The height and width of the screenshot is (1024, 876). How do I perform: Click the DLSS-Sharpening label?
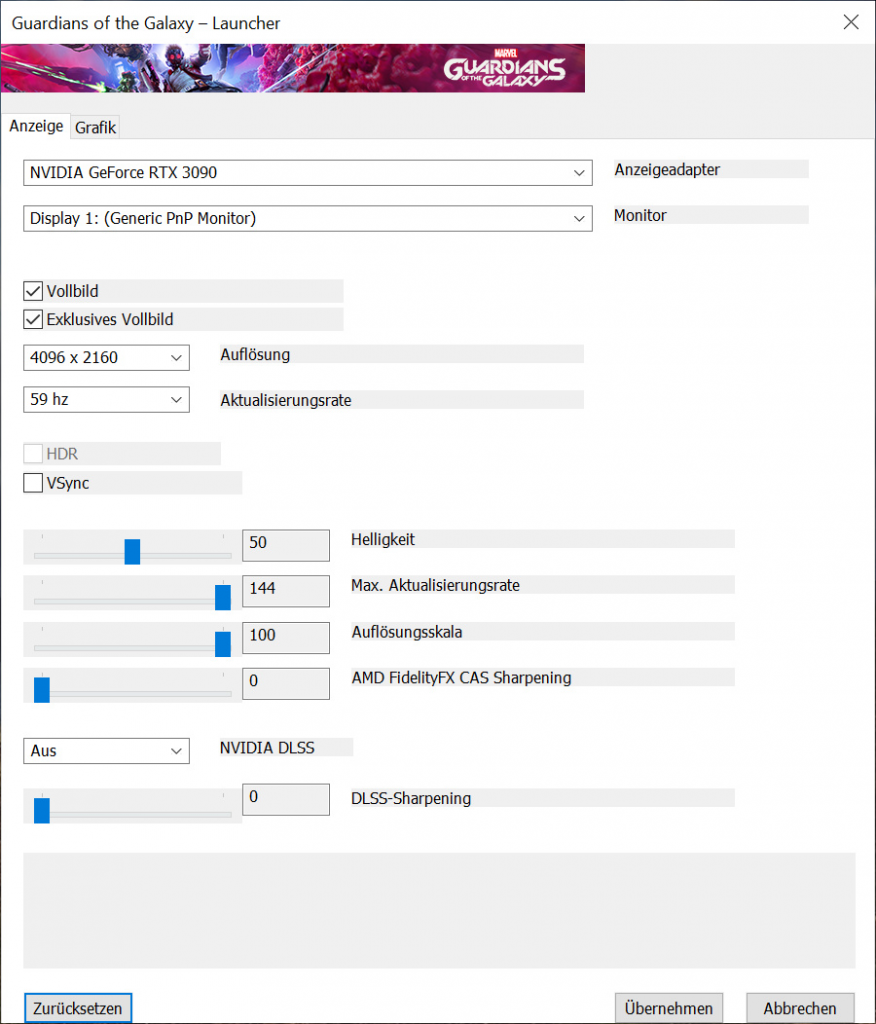click(x=411, y=798)
